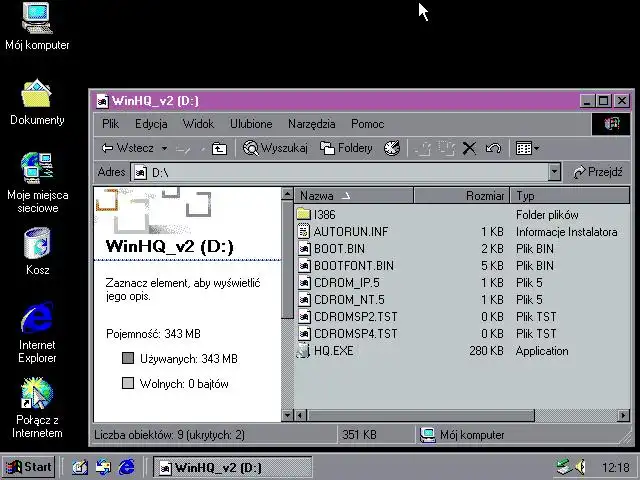640x480 pixels.
Task: Click the 280 KB size of HQ.EXE
Action: coord(486,351)
